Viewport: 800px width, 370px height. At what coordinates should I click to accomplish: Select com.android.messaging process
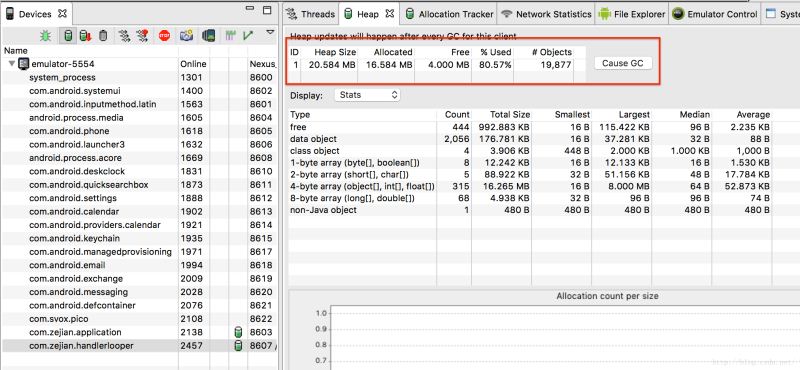139,292
